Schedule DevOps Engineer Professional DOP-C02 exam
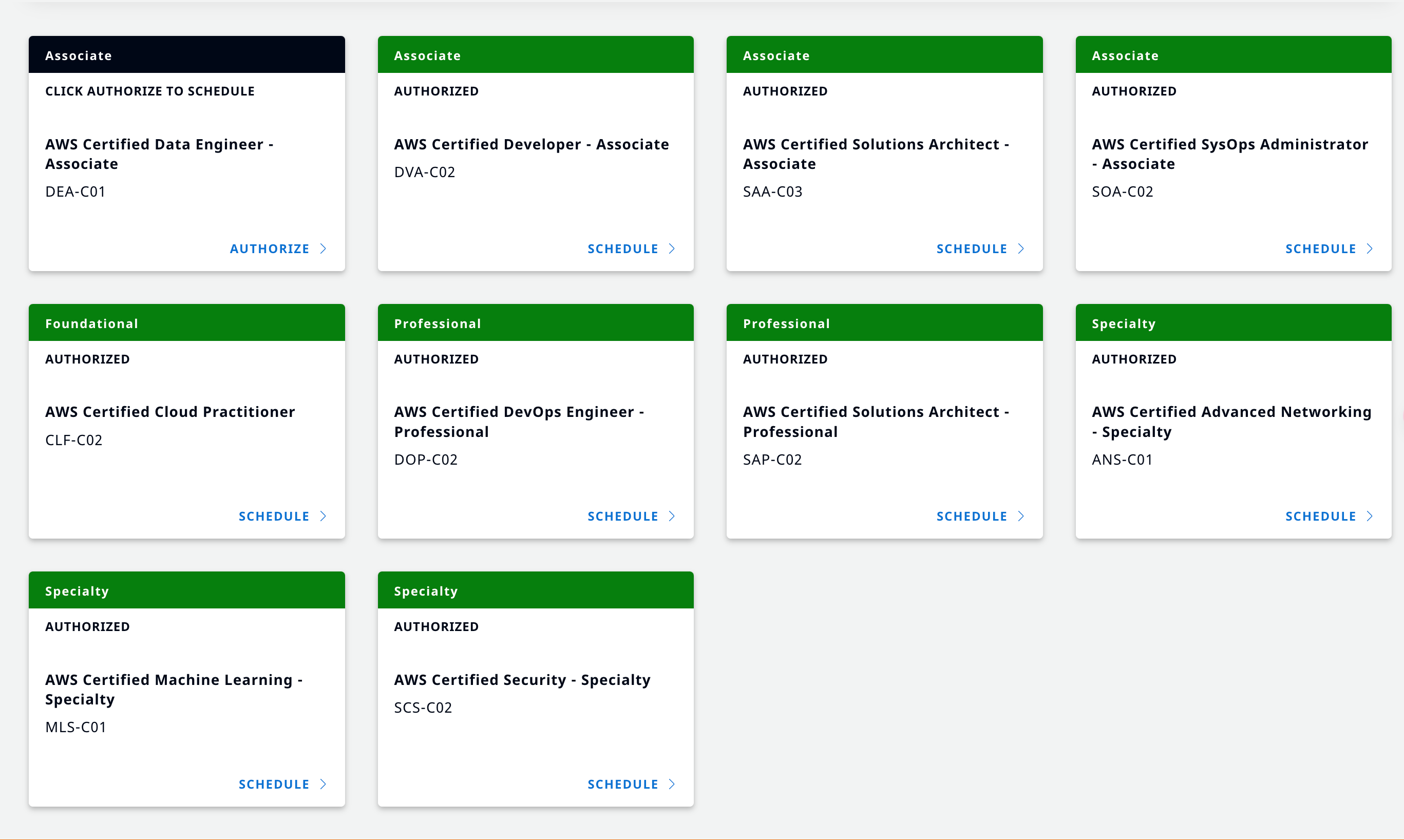1404x840 pixels. (623, 516)
